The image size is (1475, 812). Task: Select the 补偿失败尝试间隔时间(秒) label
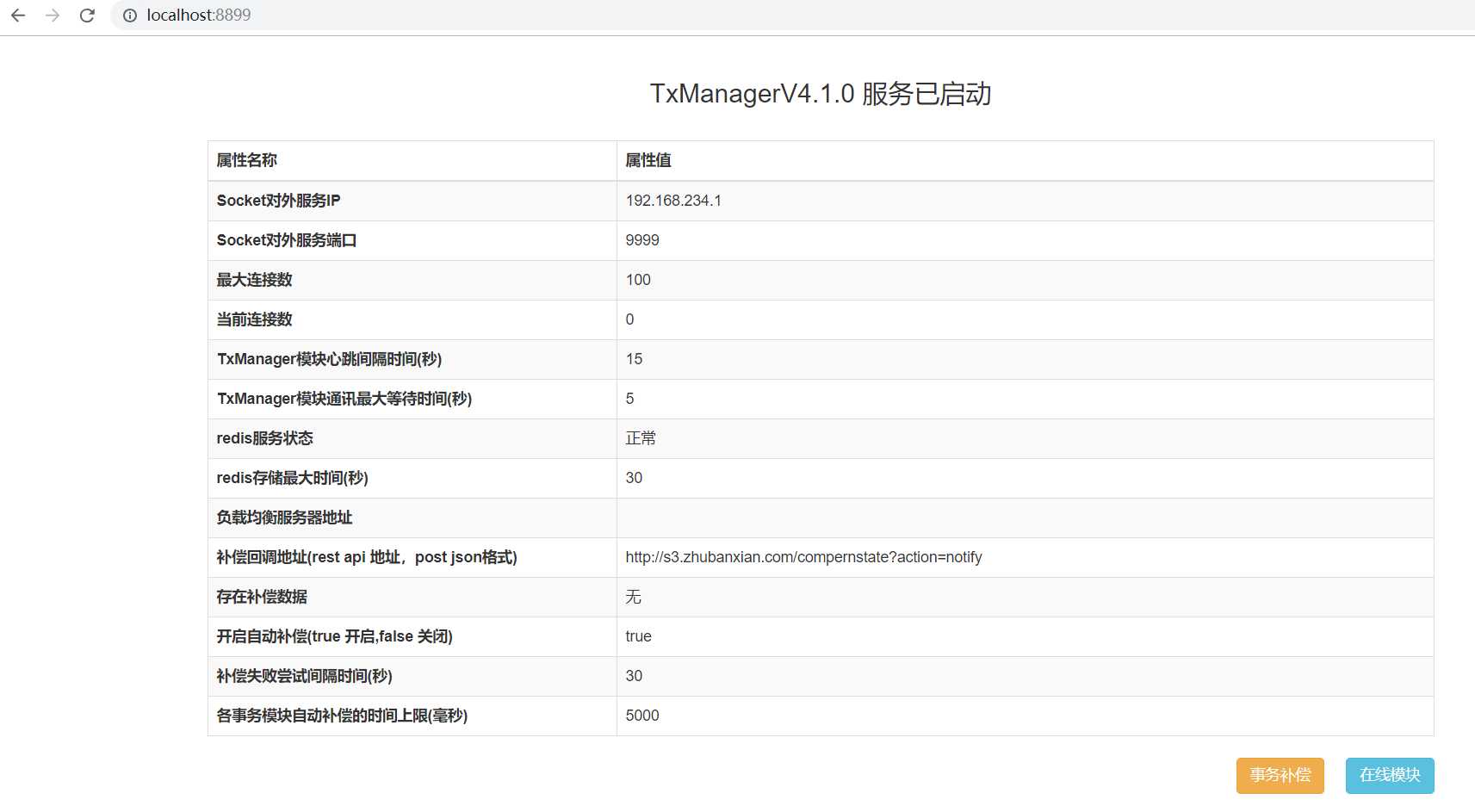coord(304,676)
